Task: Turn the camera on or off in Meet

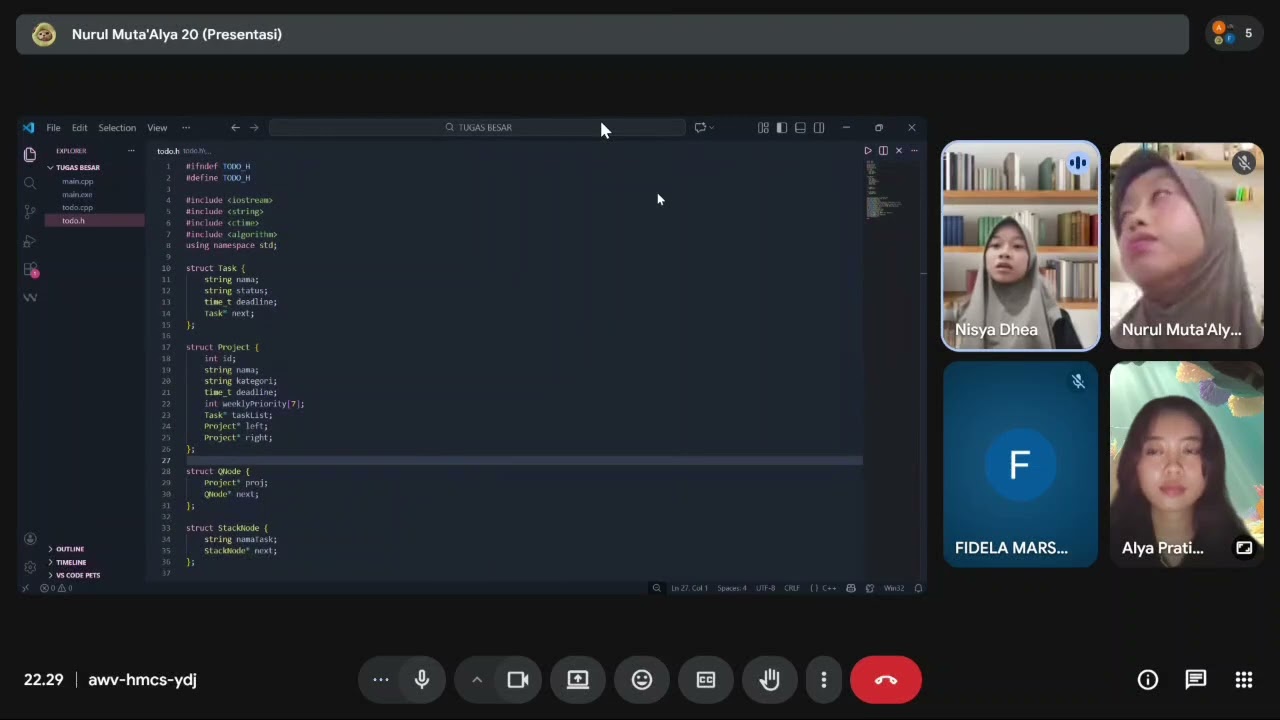Action: point(518,680)
